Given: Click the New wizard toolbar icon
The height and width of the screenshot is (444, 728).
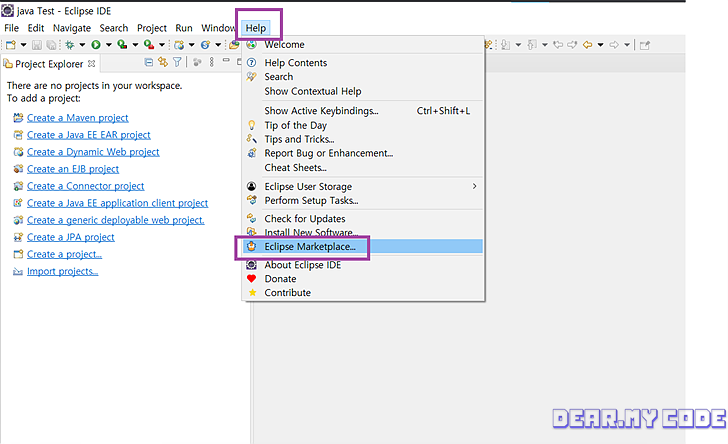Looking at the screenshot, I should (11, 45).
